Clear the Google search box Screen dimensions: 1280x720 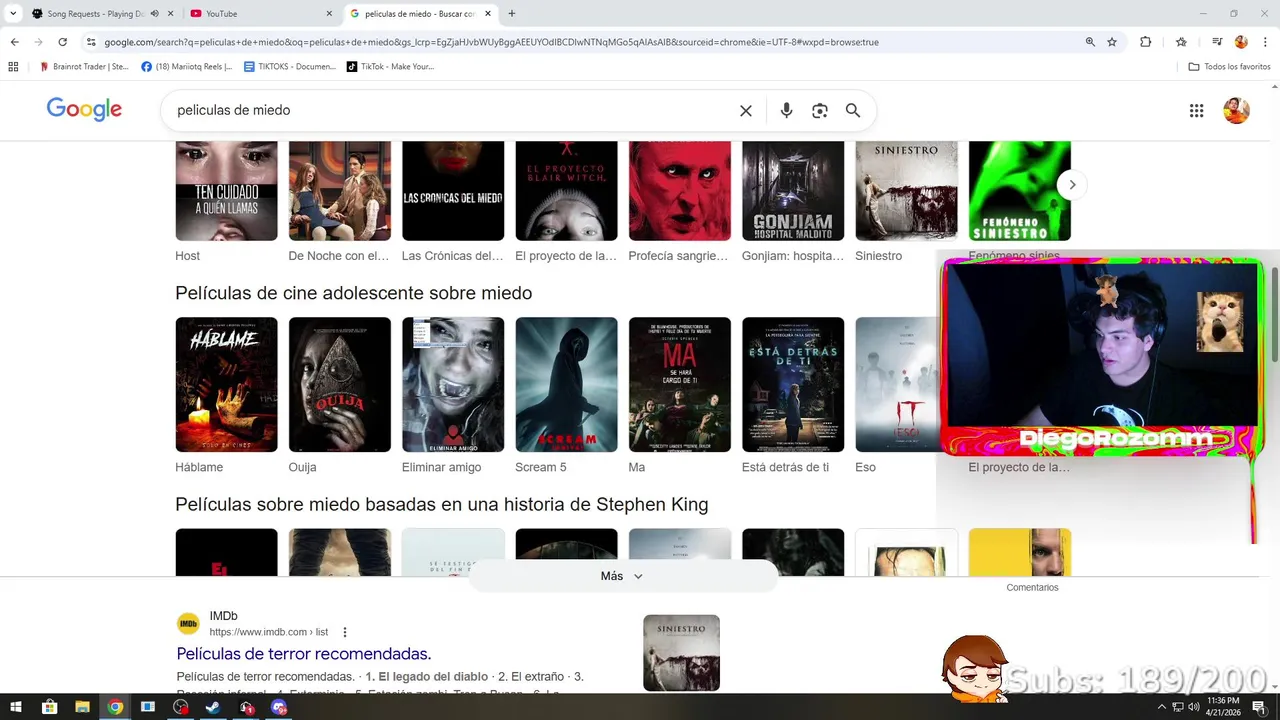[x=746, y=111]
